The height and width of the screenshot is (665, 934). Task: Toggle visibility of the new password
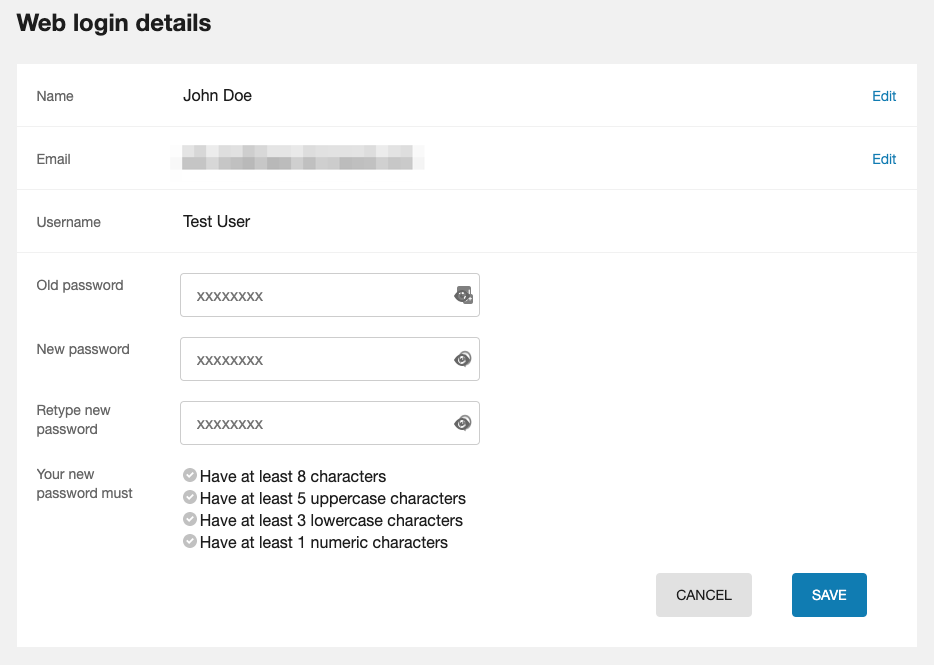(463, 359)
